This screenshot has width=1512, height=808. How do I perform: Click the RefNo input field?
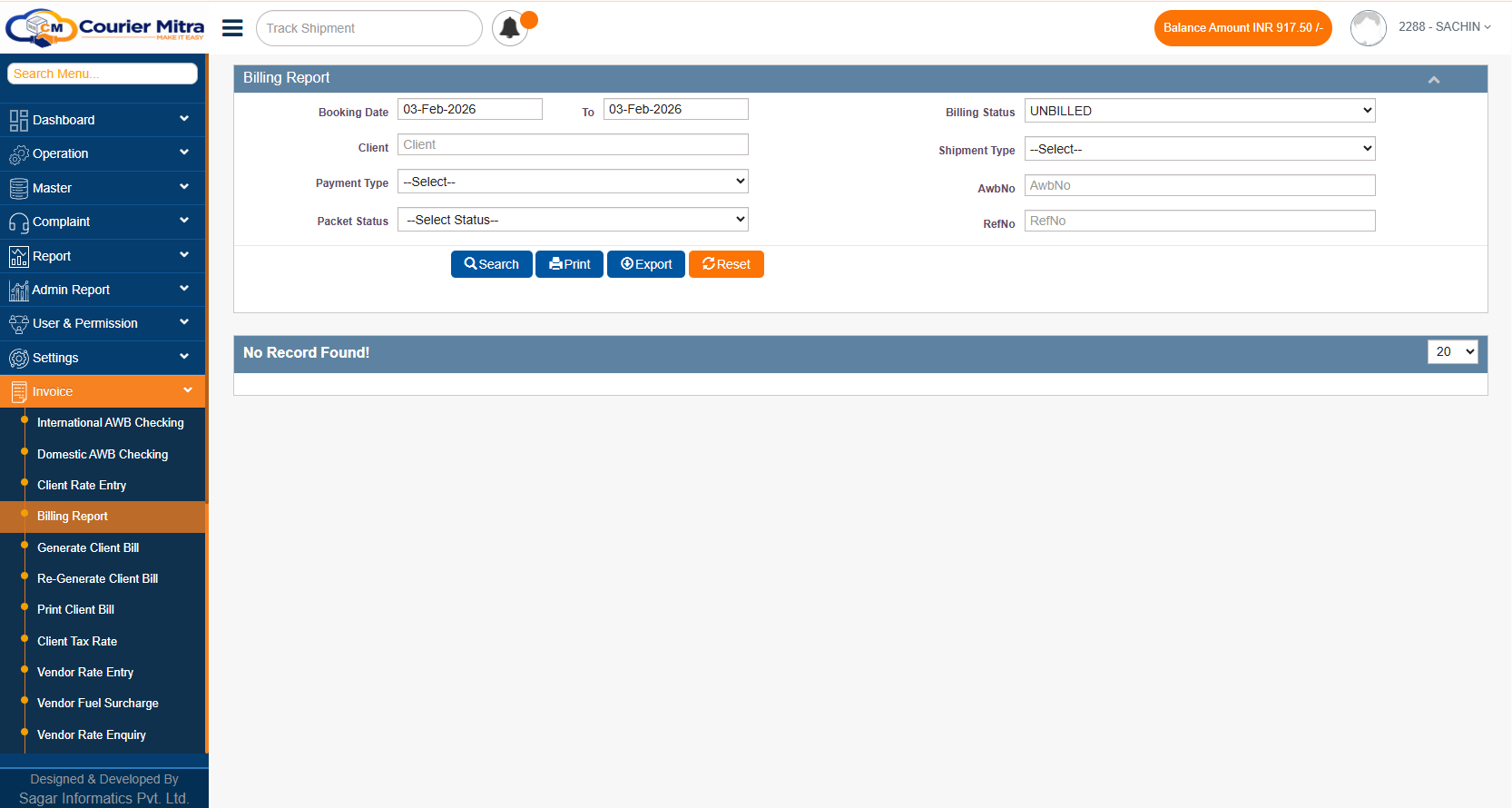point(1200,221)
